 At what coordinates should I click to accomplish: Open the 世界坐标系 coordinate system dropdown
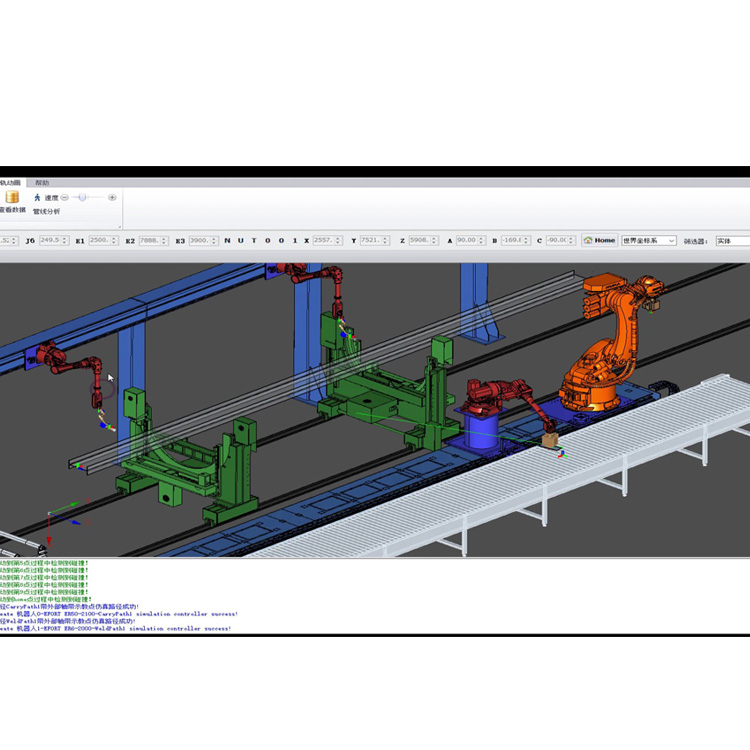tap(648, 241)
